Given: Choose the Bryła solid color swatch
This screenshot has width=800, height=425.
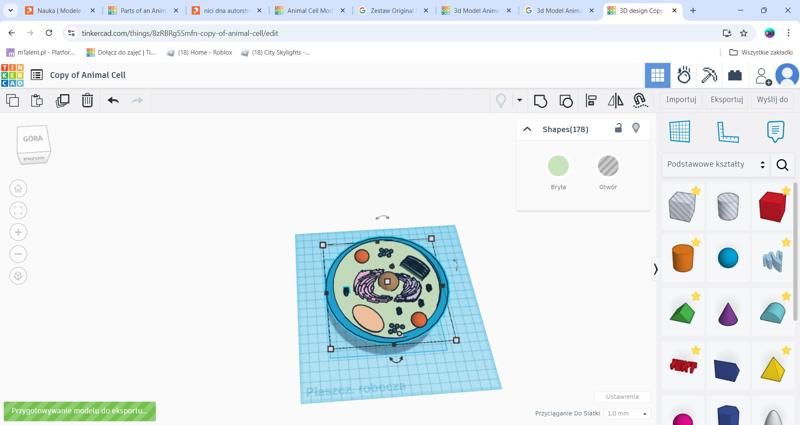Looking at the screenshot, I should tap(558, 166).
